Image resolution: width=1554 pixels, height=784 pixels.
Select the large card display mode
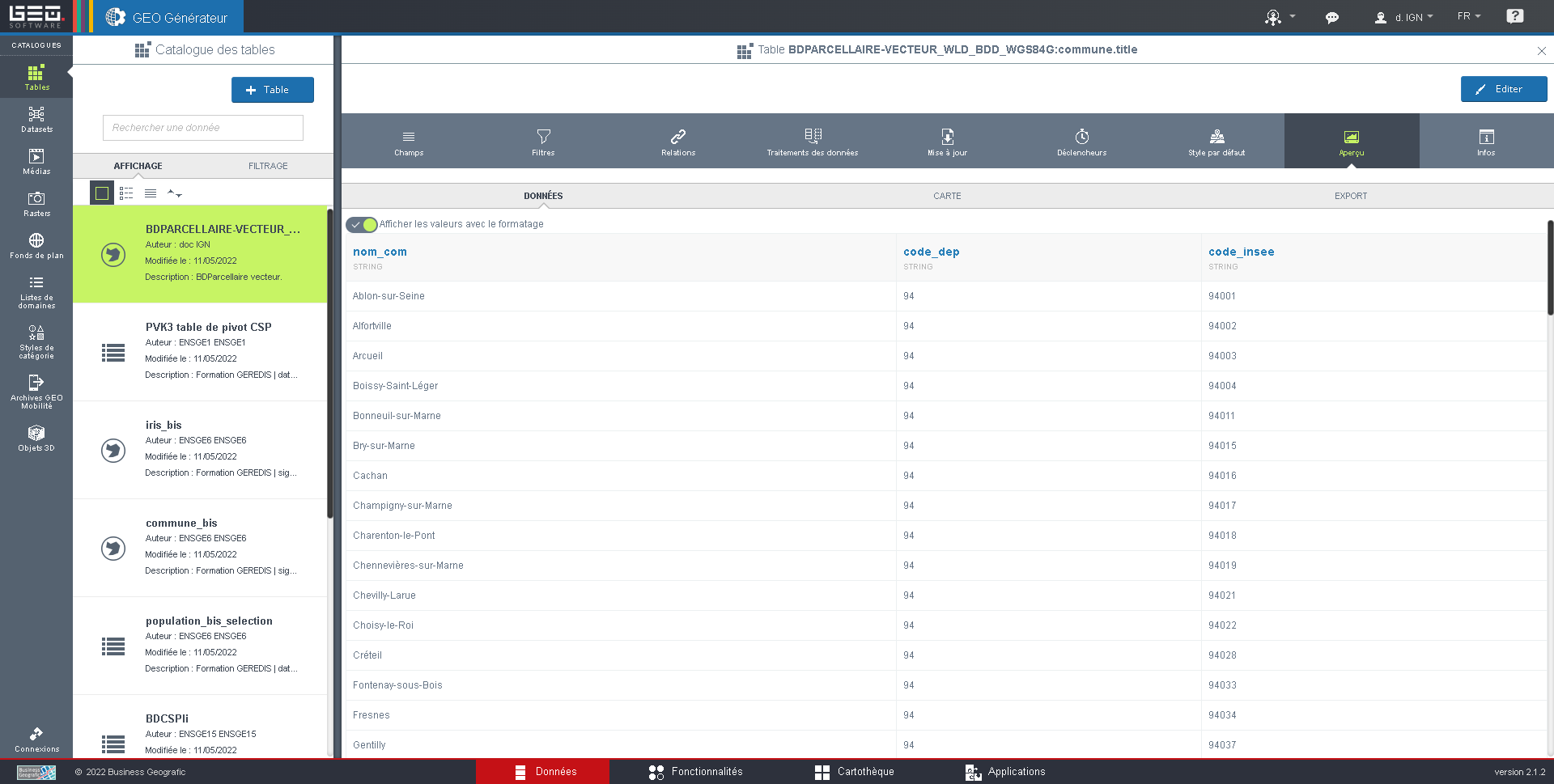coord(102,193)
